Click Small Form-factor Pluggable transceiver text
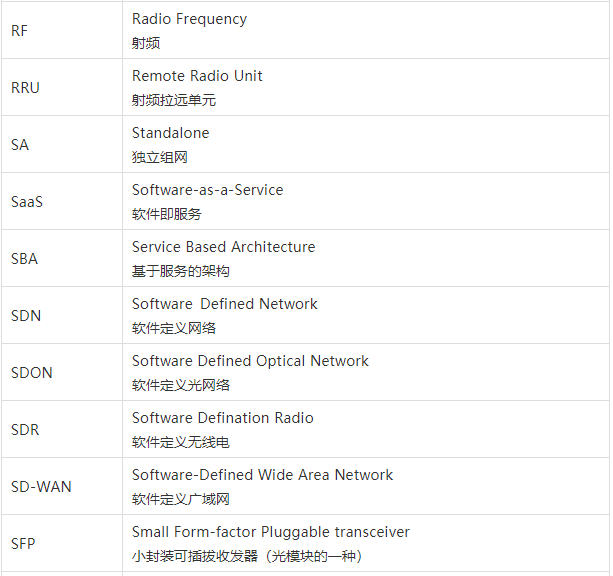This screenshot has width=613, height=576. [x=270, y=532]
